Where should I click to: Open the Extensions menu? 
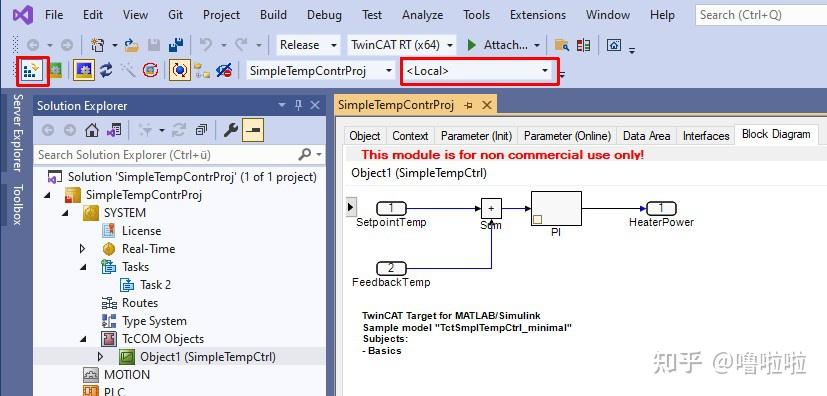point(537,15)
